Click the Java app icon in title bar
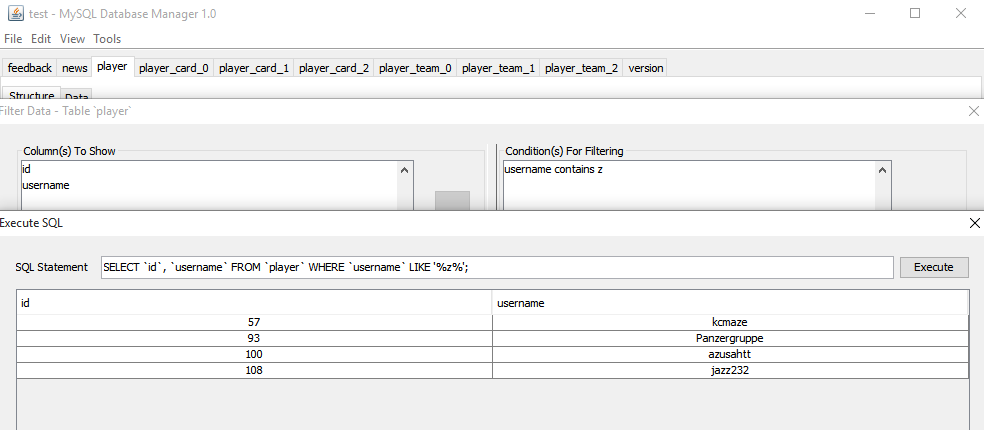This screenshot has width=984, height=430. 16,13
